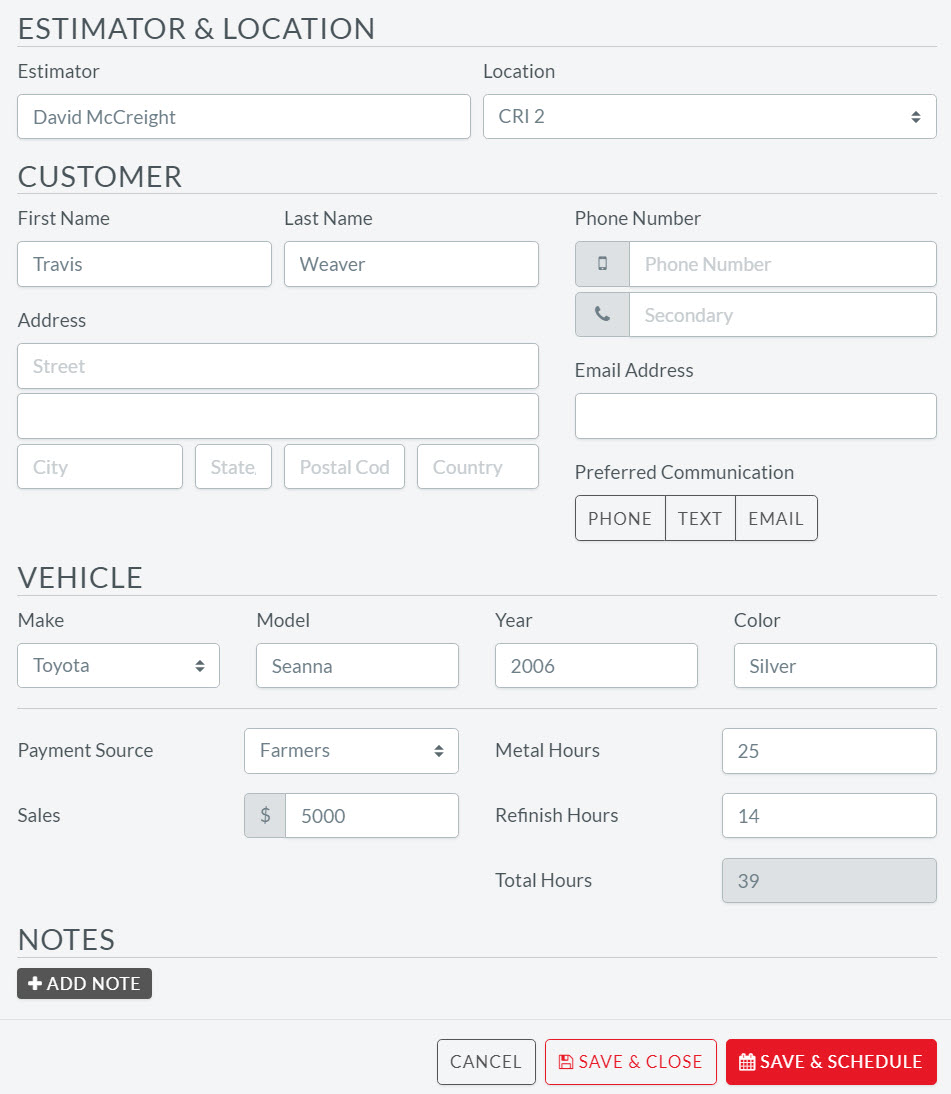This screenshot has width=951, height=1094.
Task: Open the Location dropdown showing CRI 2
Action: 709,117
